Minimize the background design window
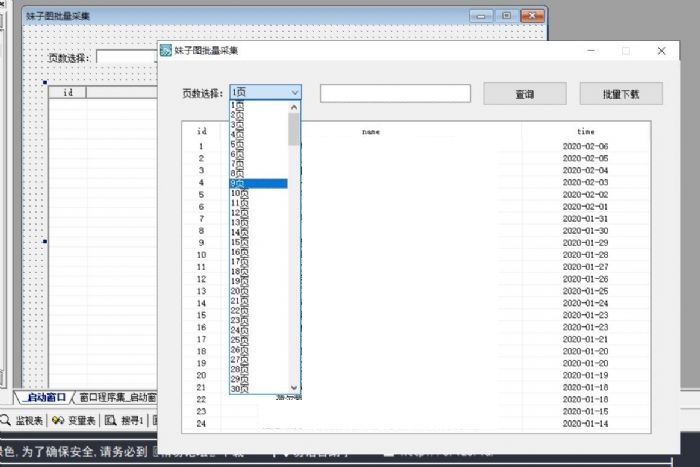Screen dimensions: 700x467 482,16
